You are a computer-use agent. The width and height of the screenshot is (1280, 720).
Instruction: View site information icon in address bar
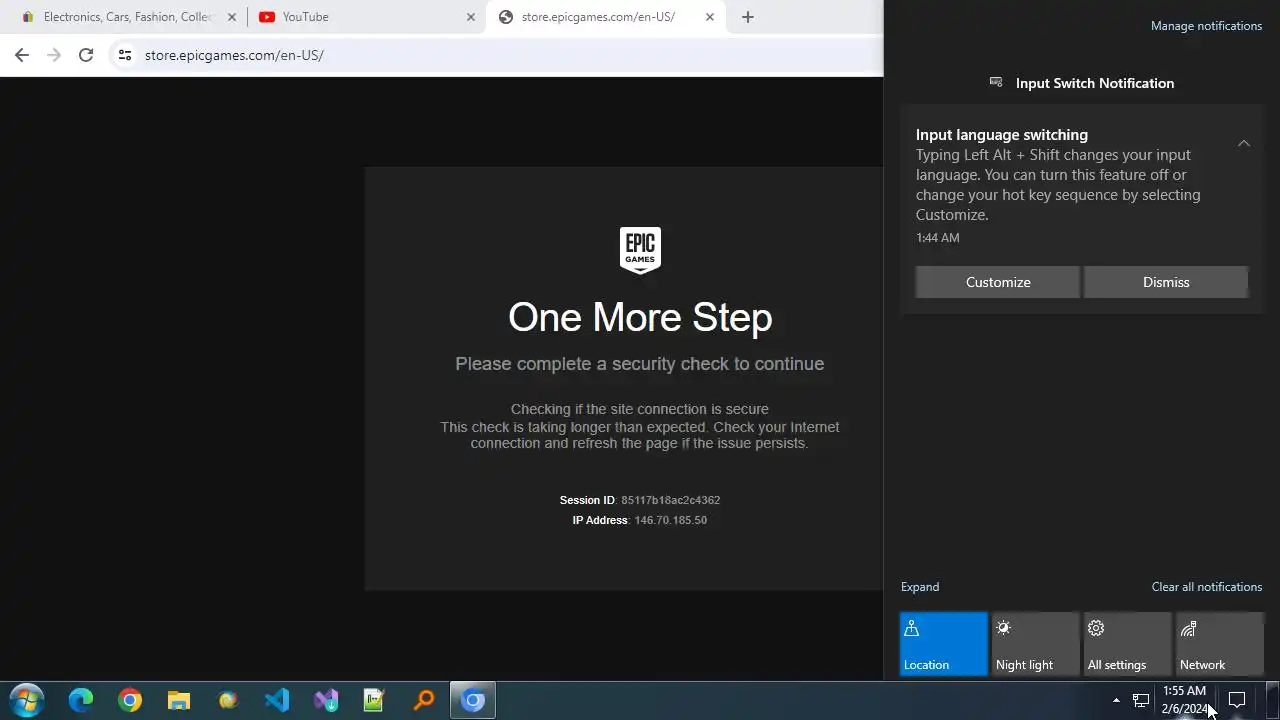tap(125, 55)
